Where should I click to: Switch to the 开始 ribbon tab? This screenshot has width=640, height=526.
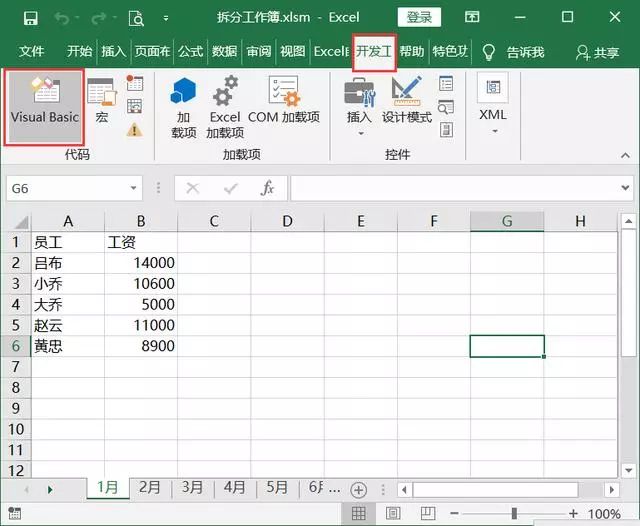click(x=80, y=51)
